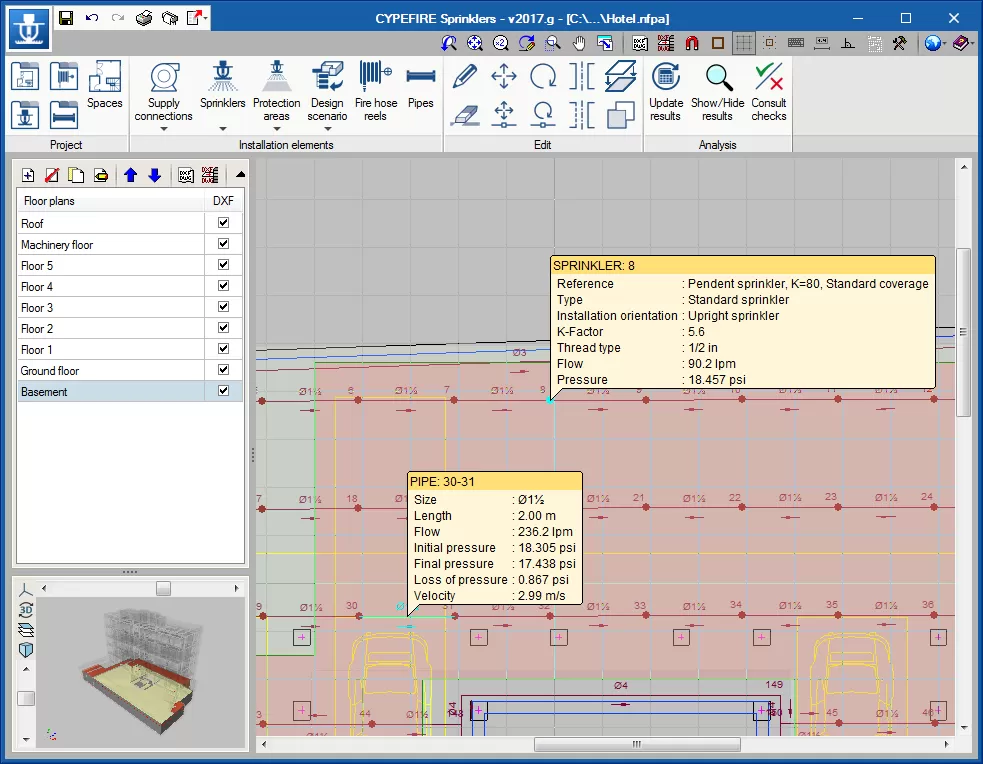Move the floor plan up with the blue arrow

(x=130, y=175)
